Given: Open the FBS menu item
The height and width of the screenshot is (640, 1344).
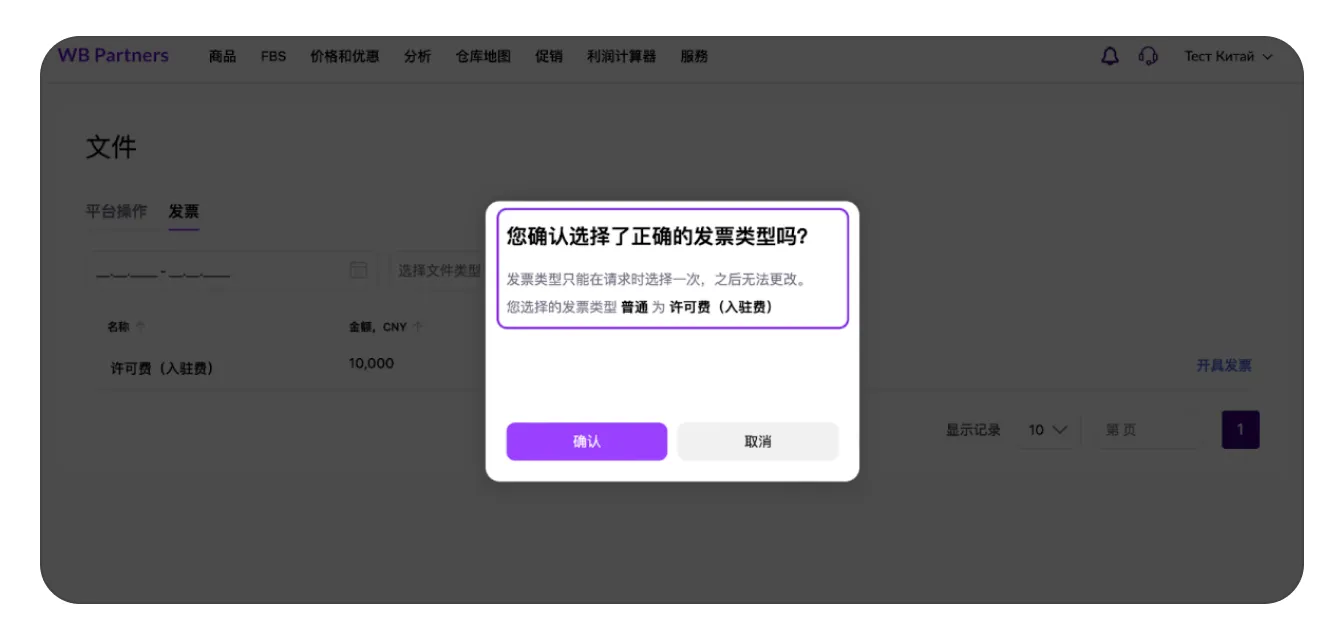Looking at the screenshot, I should (273, 56).
